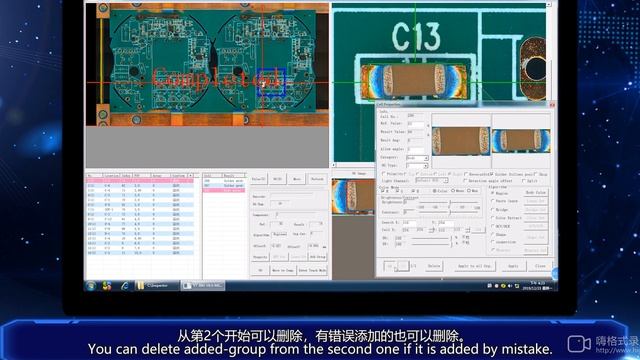Expand the Light Channel dropdown

446,180
